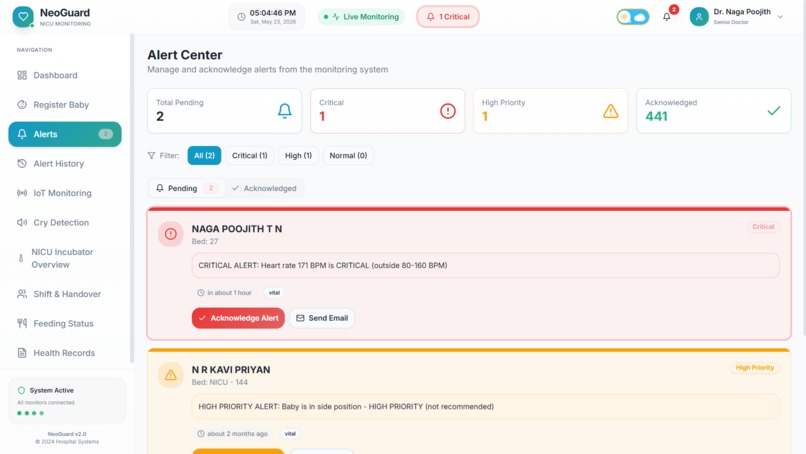Click the 'Critical' label on first alert card
Viewport: 806px width, 454px height.
pos(763,227)
